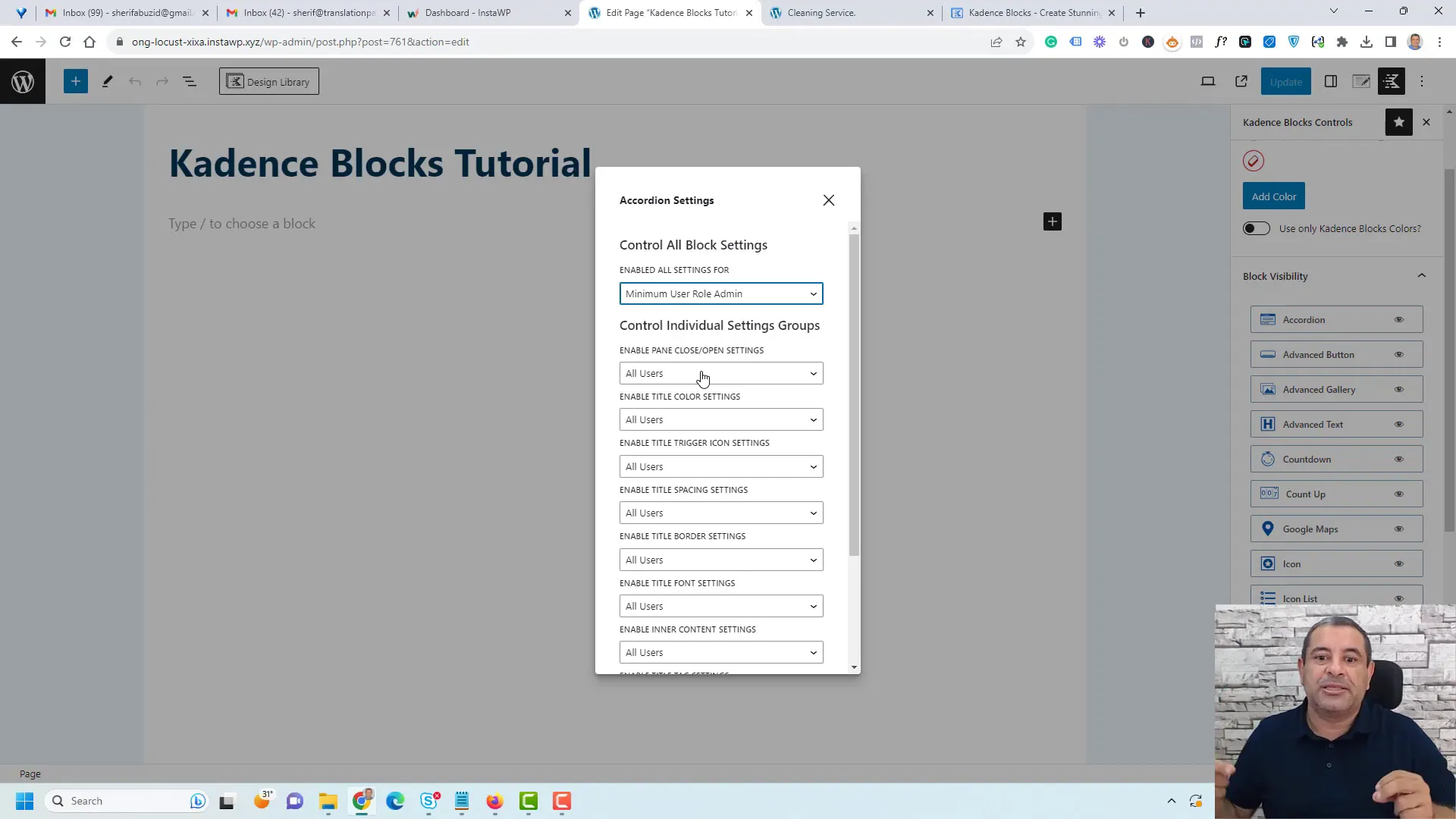Click the Redo arrow
Screen dimensions: 1456x819
click(162, 81)
